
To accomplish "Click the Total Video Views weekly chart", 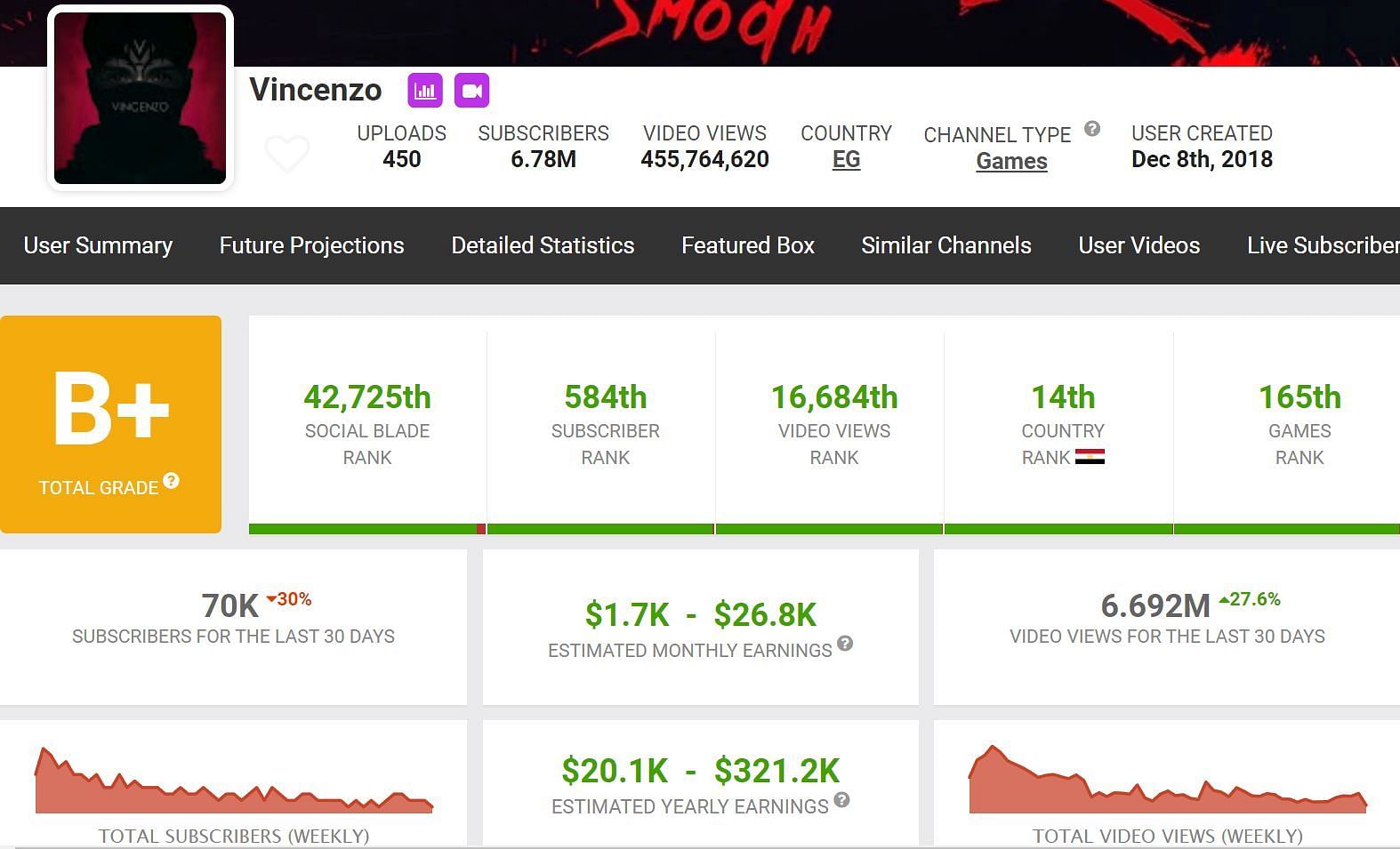I will (1167, 782).
